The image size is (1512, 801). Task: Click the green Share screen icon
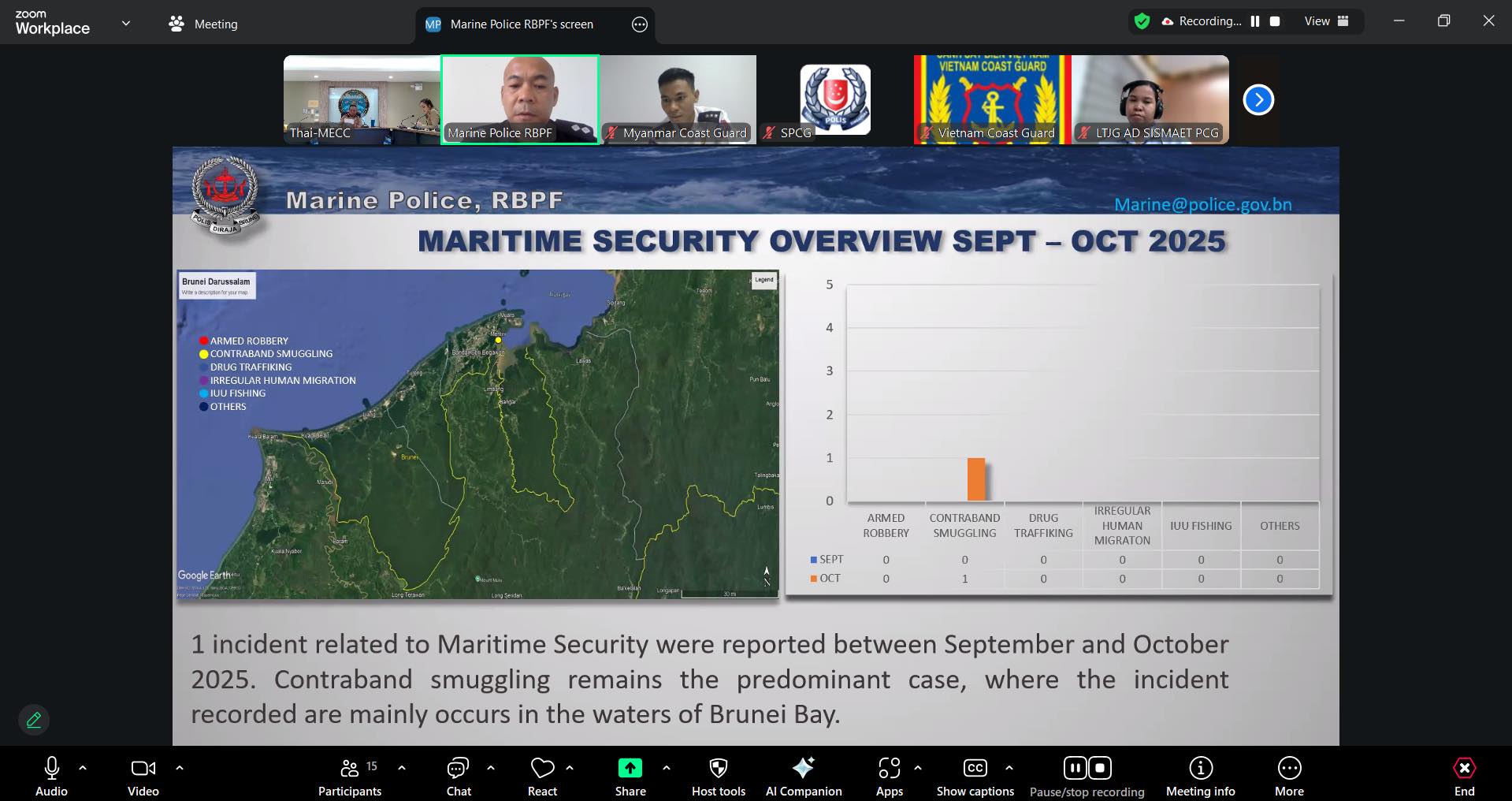click(x=630, y=768)
